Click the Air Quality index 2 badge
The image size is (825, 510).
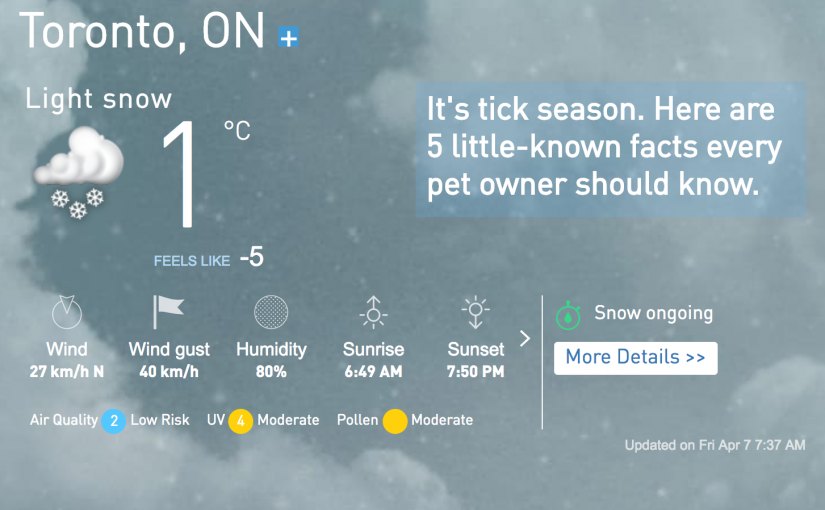point(114,421)
